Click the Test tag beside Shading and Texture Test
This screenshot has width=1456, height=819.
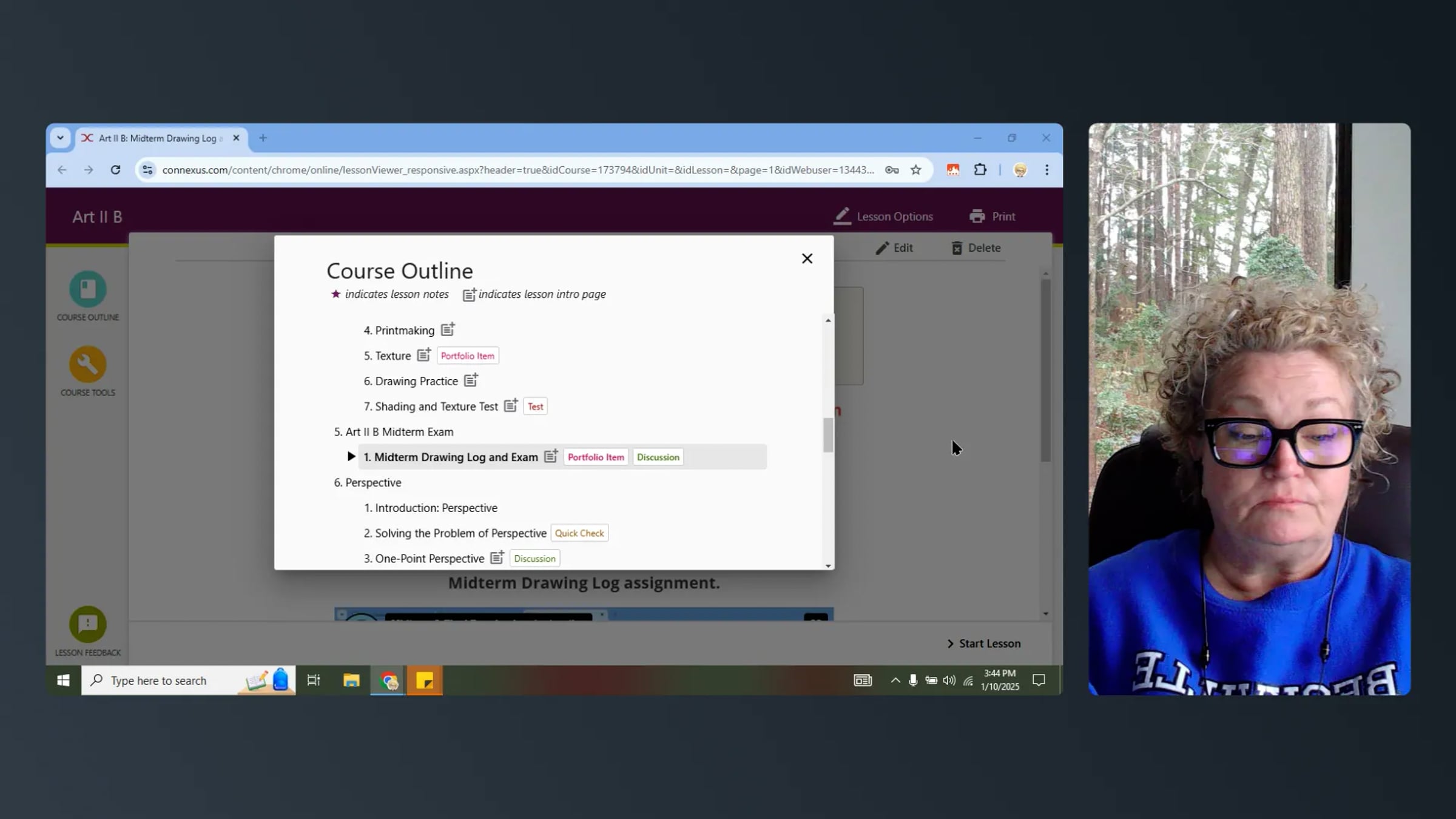535,406
